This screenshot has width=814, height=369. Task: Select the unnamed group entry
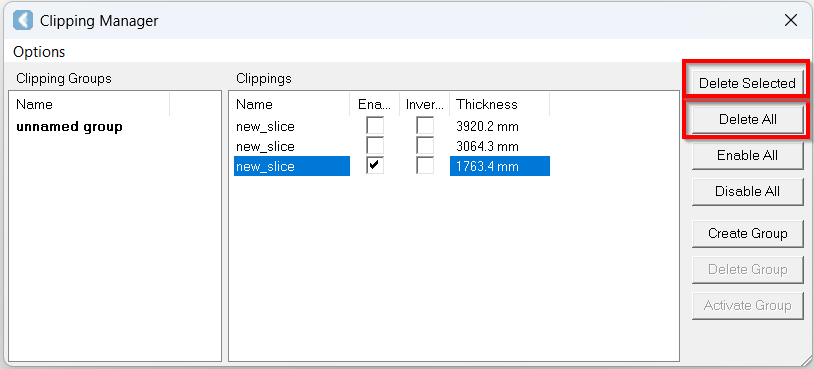click(x=69, y=127)
